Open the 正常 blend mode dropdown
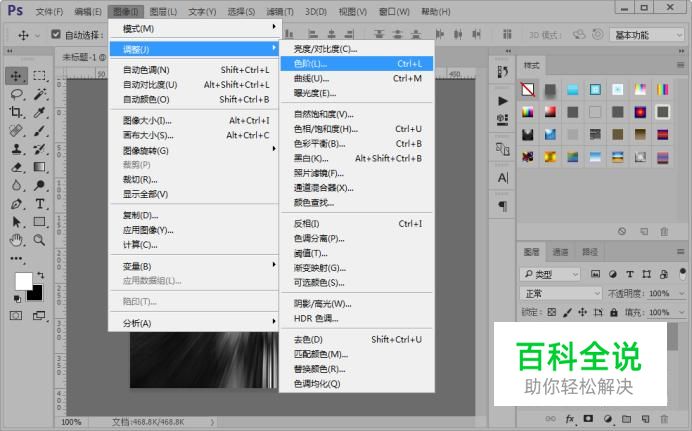Viewport: 692px width, 431px height. [560, 293]
